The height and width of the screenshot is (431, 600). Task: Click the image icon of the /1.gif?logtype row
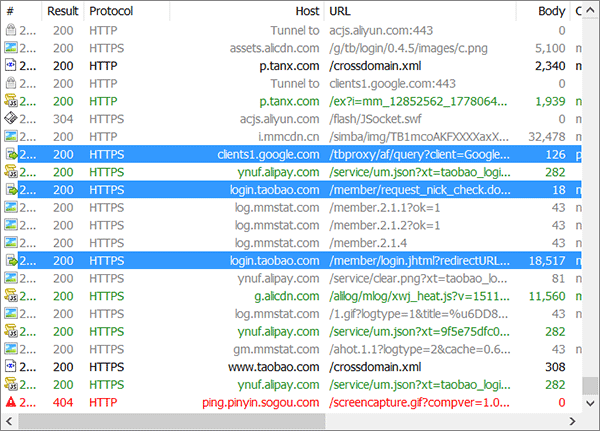tap(11, 313)
